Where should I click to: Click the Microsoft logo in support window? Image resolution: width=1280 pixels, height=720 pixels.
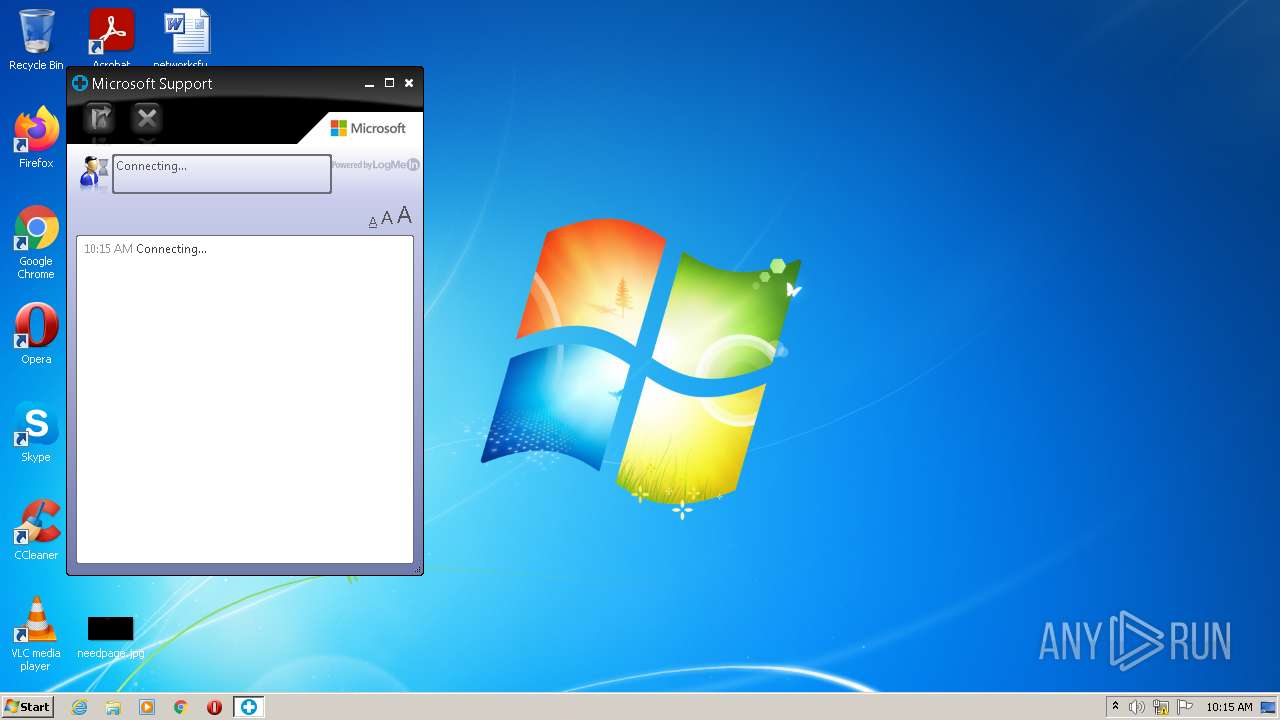[x=368, y=128]
